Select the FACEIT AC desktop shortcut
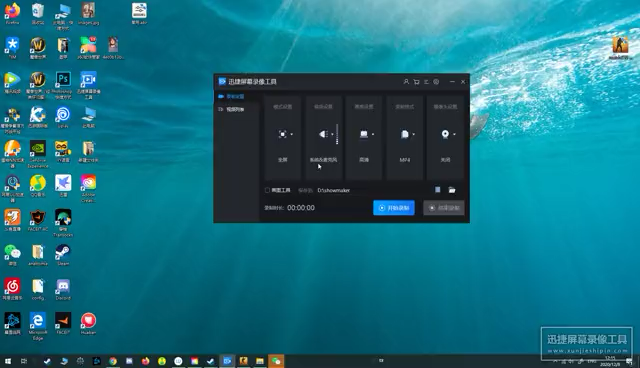 pyautogui.click(x=38, y=220)
